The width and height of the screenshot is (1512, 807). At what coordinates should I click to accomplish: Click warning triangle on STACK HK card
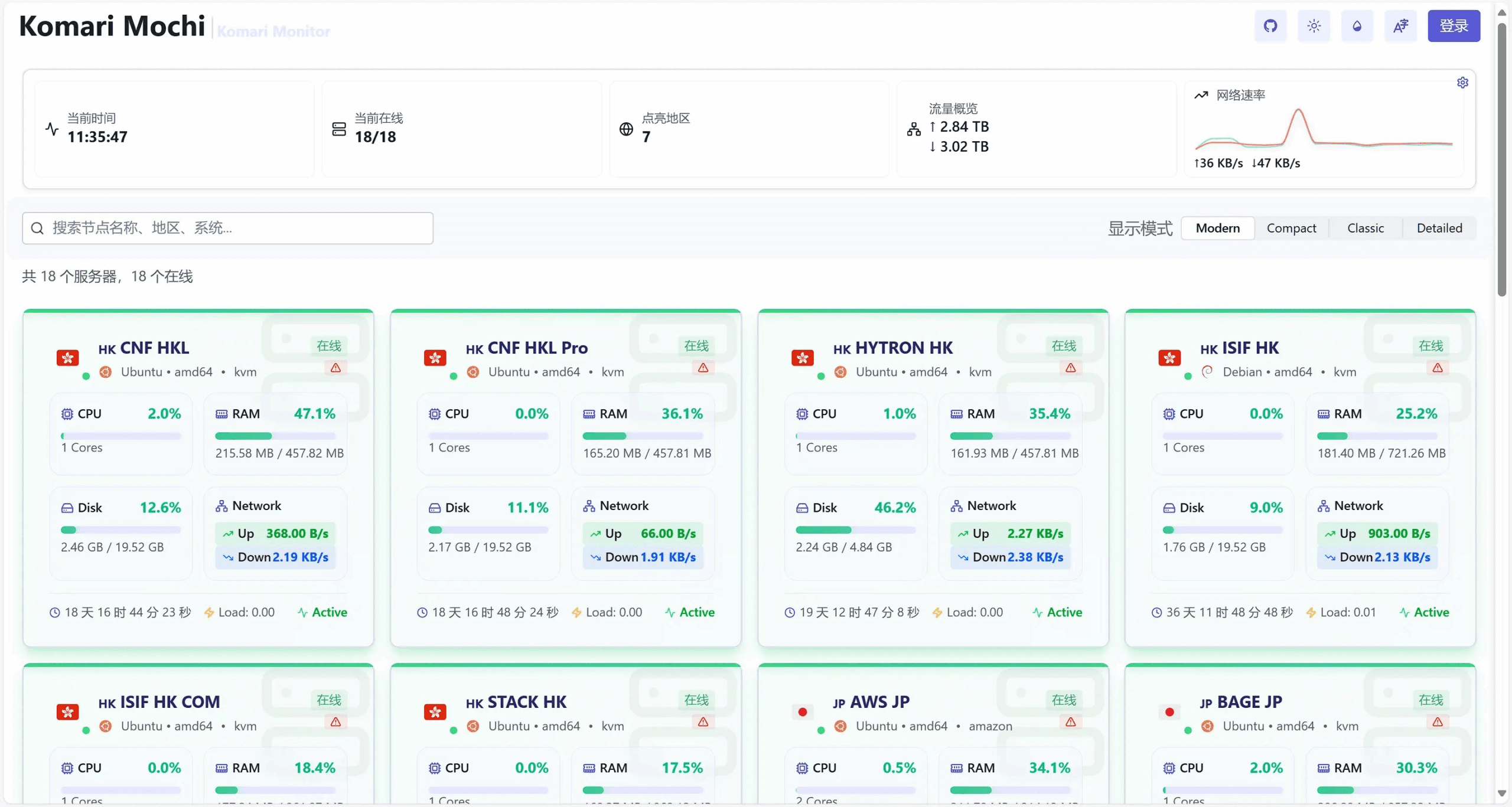(x=703, y=722)
